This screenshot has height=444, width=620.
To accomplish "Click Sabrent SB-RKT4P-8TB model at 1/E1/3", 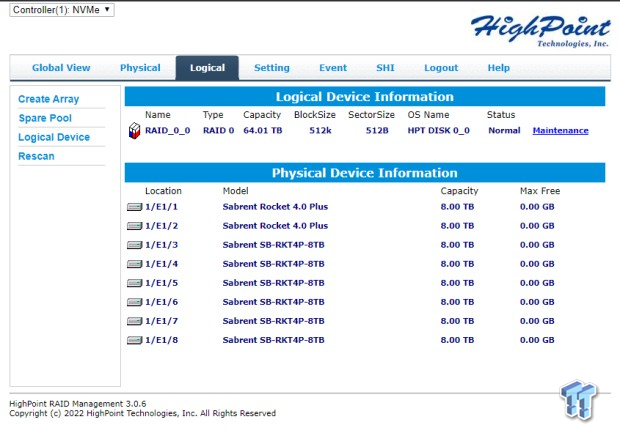I will pyautogui.click(x=274, y=245).
